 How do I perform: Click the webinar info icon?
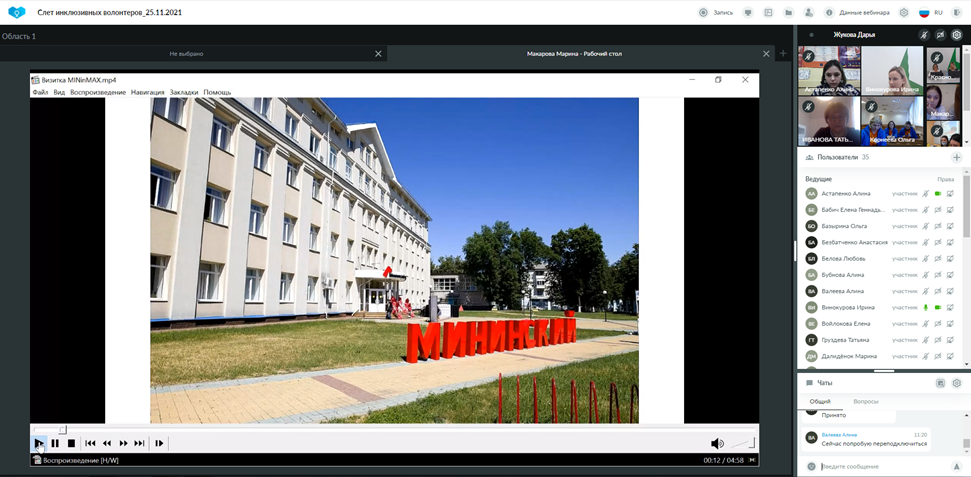(829, 12)
